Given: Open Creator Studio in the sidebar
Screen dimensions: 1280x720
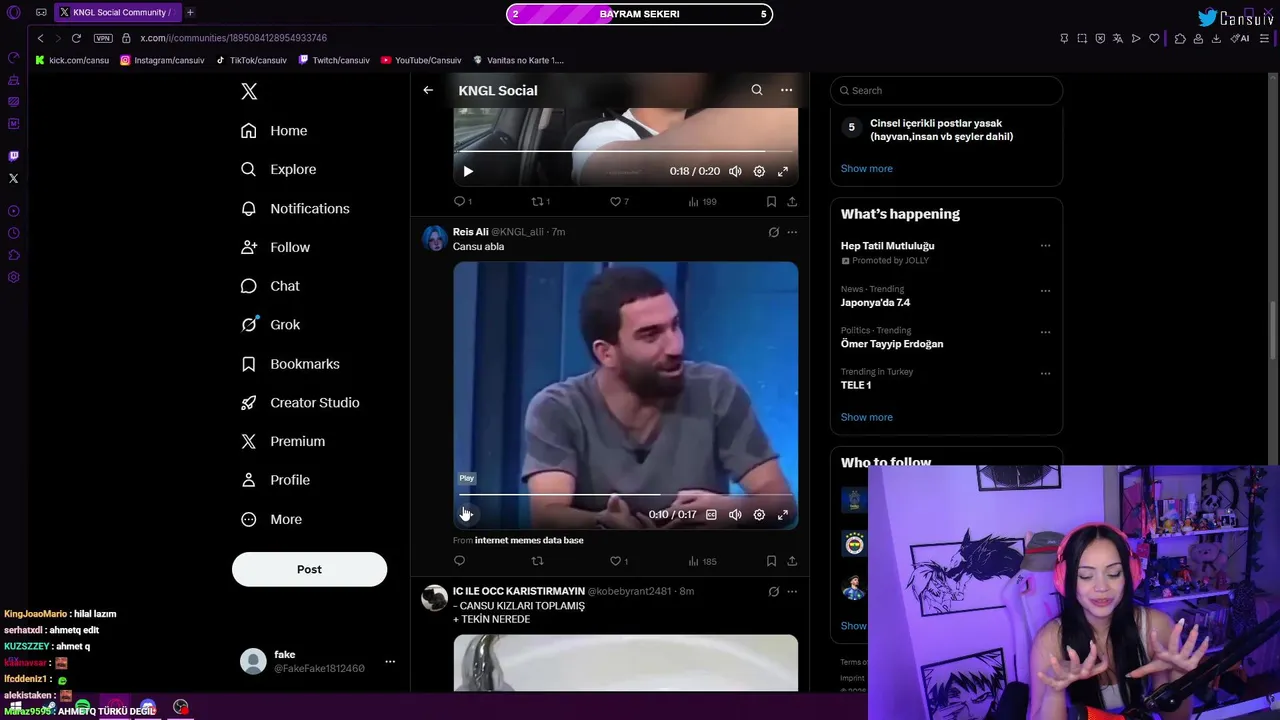Looking at the screenshot, I should click(x=300, y=402).
